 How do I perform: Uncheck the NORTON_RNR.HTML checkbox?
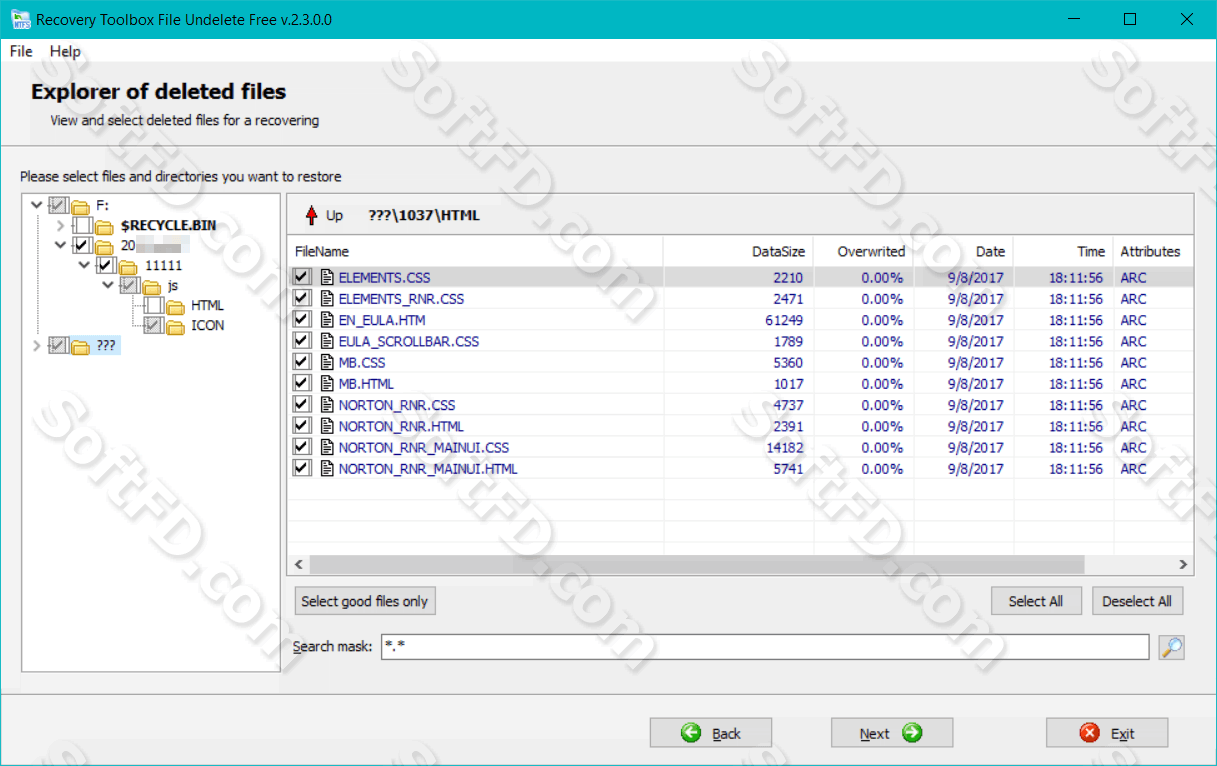pos(302,426)
